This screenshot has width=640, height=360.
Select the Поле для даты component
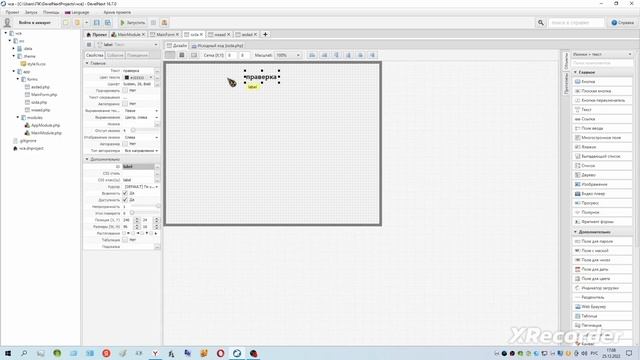pyautogui.click(x=602, y=269)
